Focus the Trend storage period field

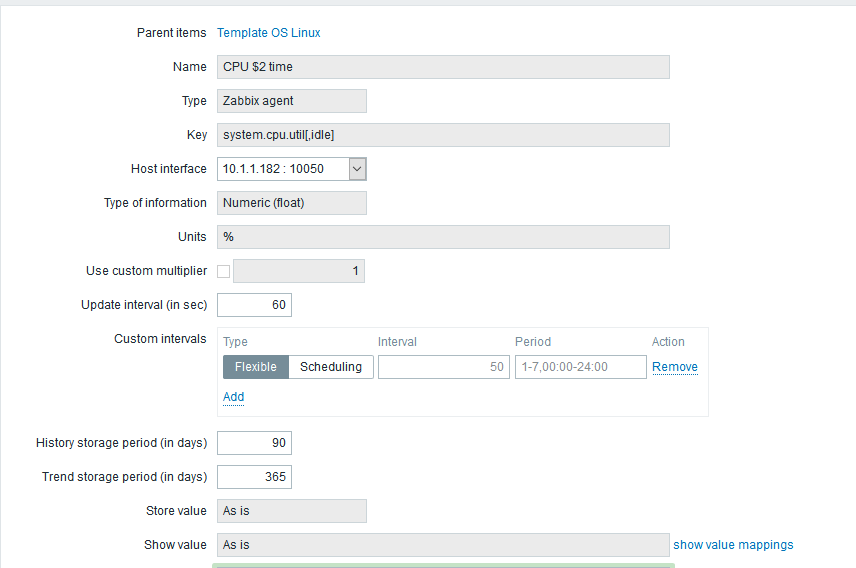(254, 477)
